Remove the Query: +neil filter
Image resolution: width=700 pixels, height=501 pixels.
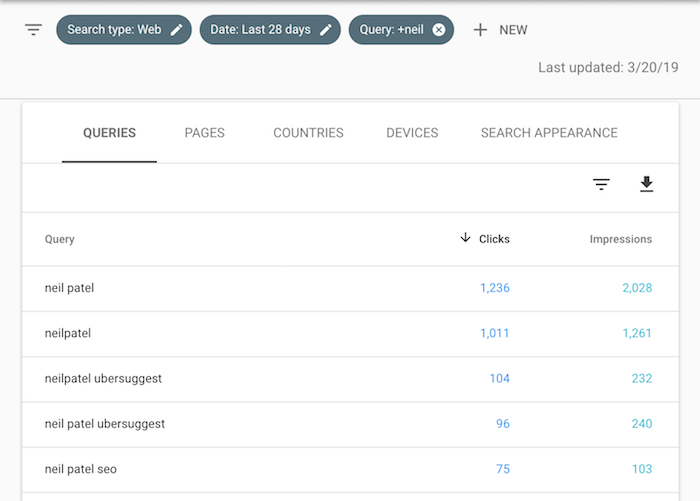[439, 30]
